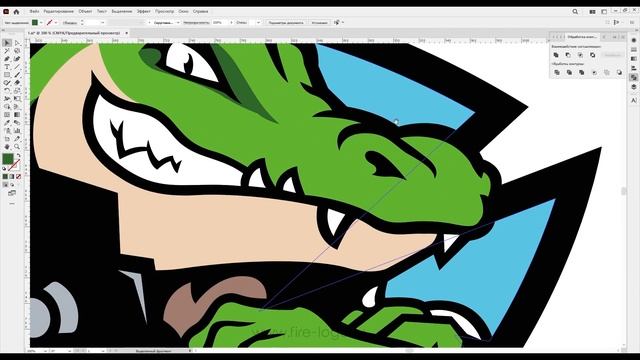This screenshot has width=640, height=360.
Task: Set Gradient mode button below swatches
Action: (x=11, y=177)
